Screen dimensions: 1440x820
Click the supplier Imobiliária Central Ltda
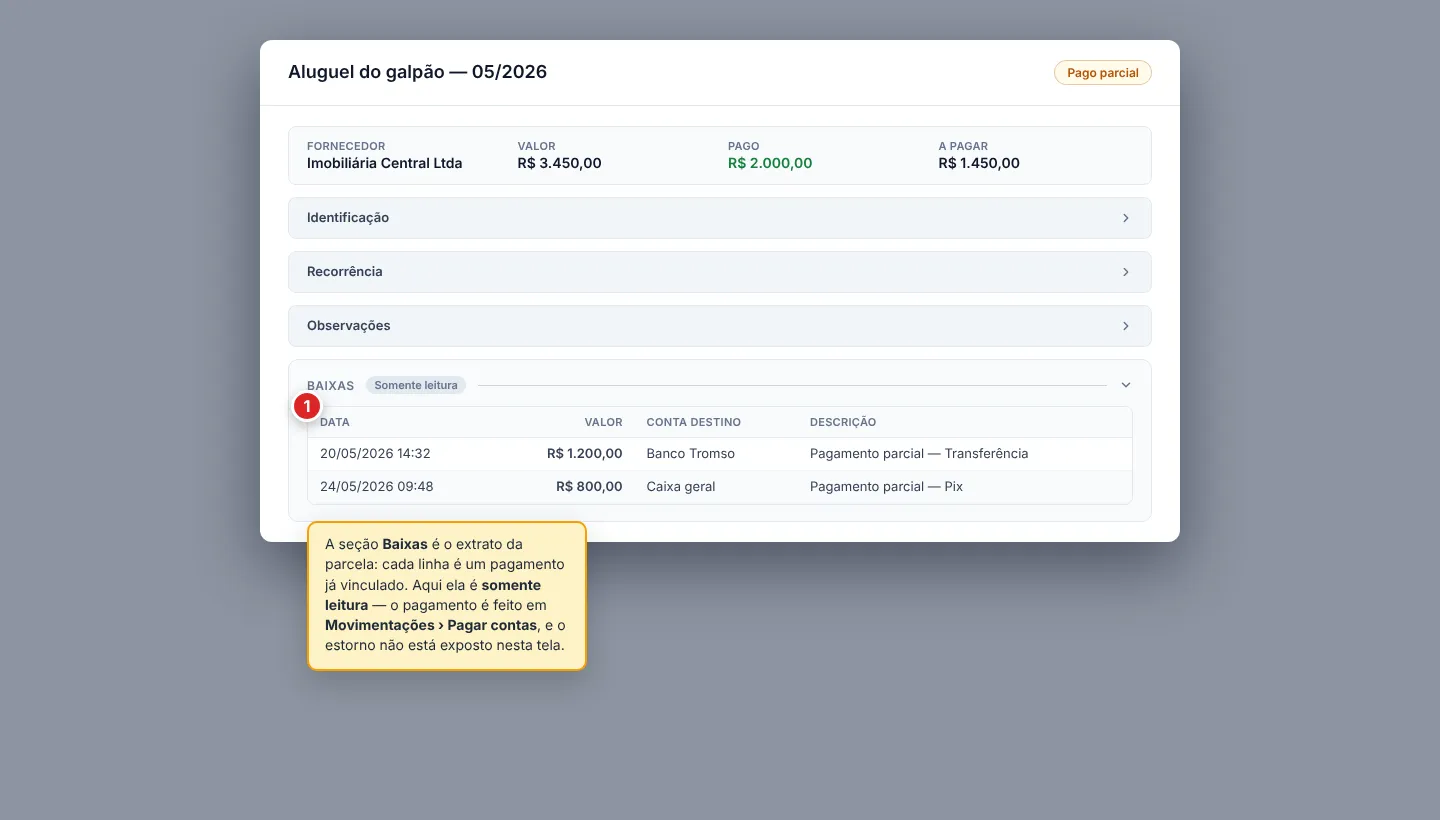385,163
